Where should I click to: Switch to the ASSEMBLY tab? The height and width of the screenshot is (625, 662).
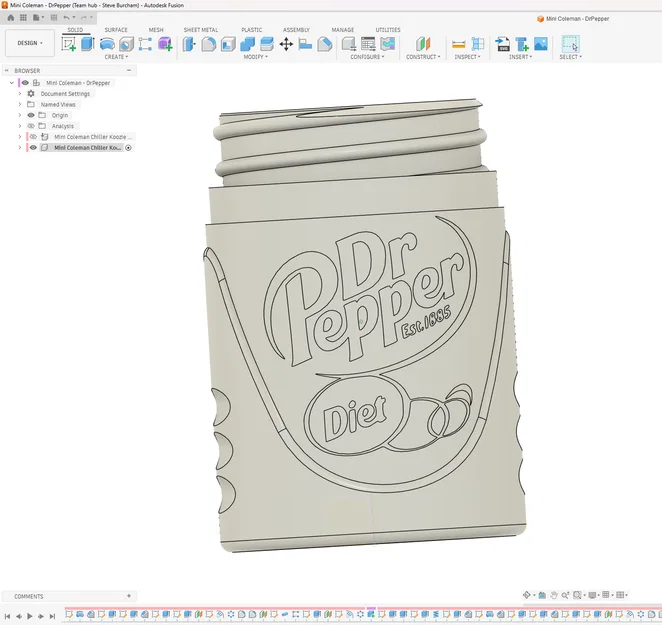pos(296,30)
